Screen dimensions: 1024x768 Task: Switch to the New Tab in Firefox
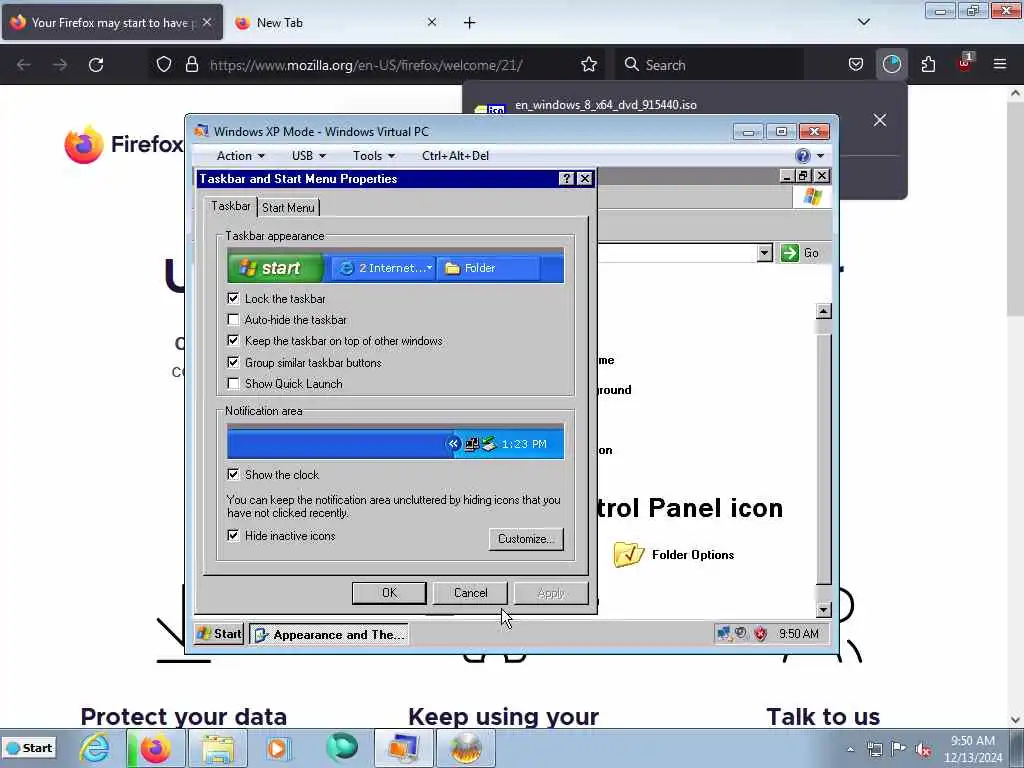(x=335, y=22)
